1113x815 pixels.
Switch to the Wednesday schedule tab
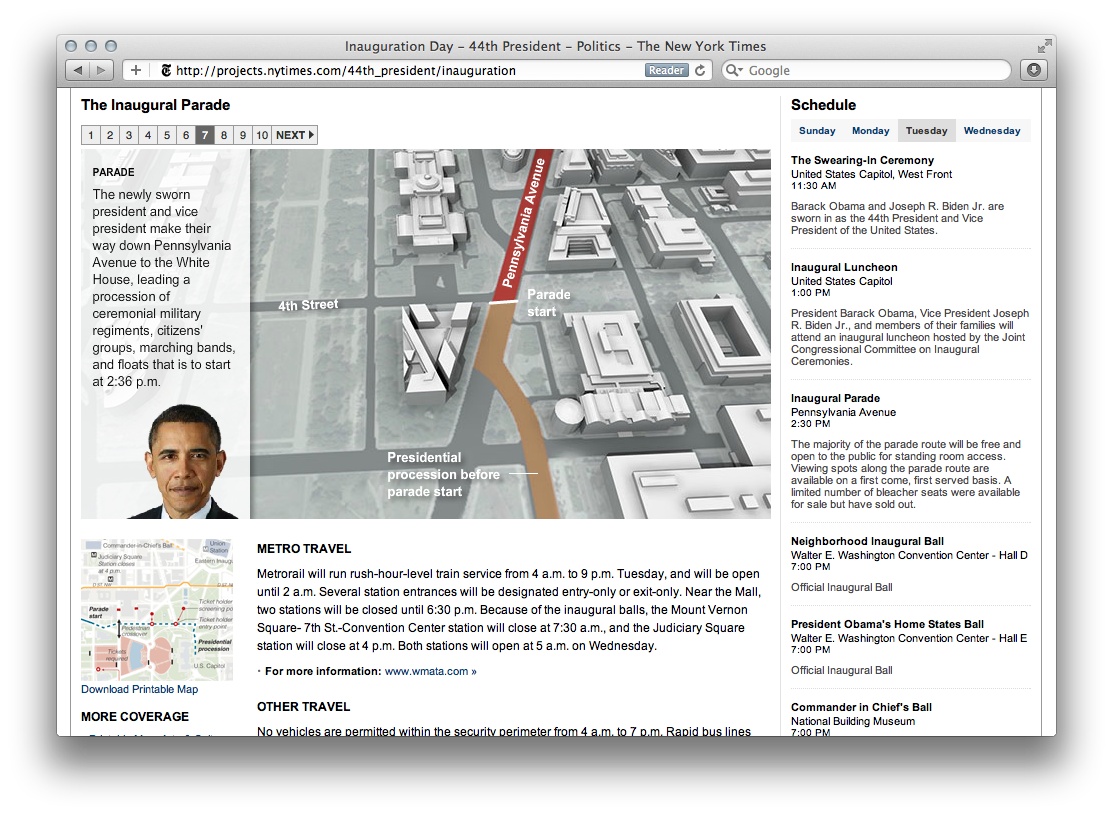pos(993,130)
